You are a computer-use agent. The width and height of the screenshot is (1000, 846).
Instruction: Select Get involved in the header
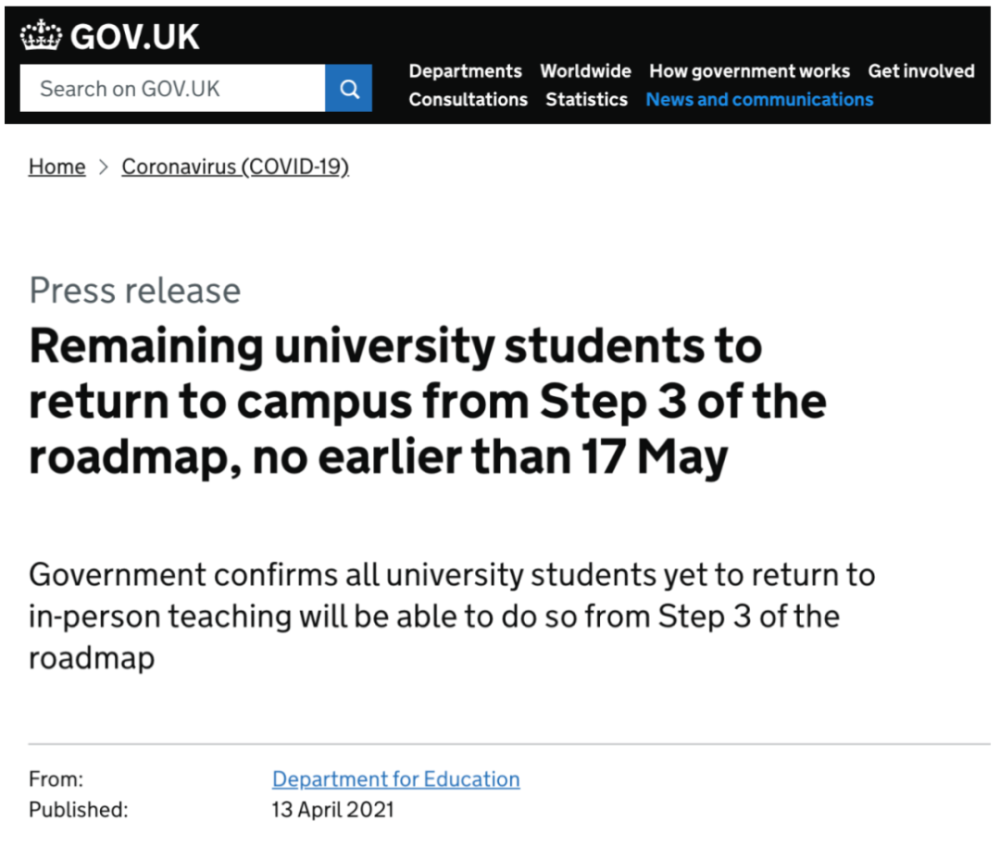[921, 71]
